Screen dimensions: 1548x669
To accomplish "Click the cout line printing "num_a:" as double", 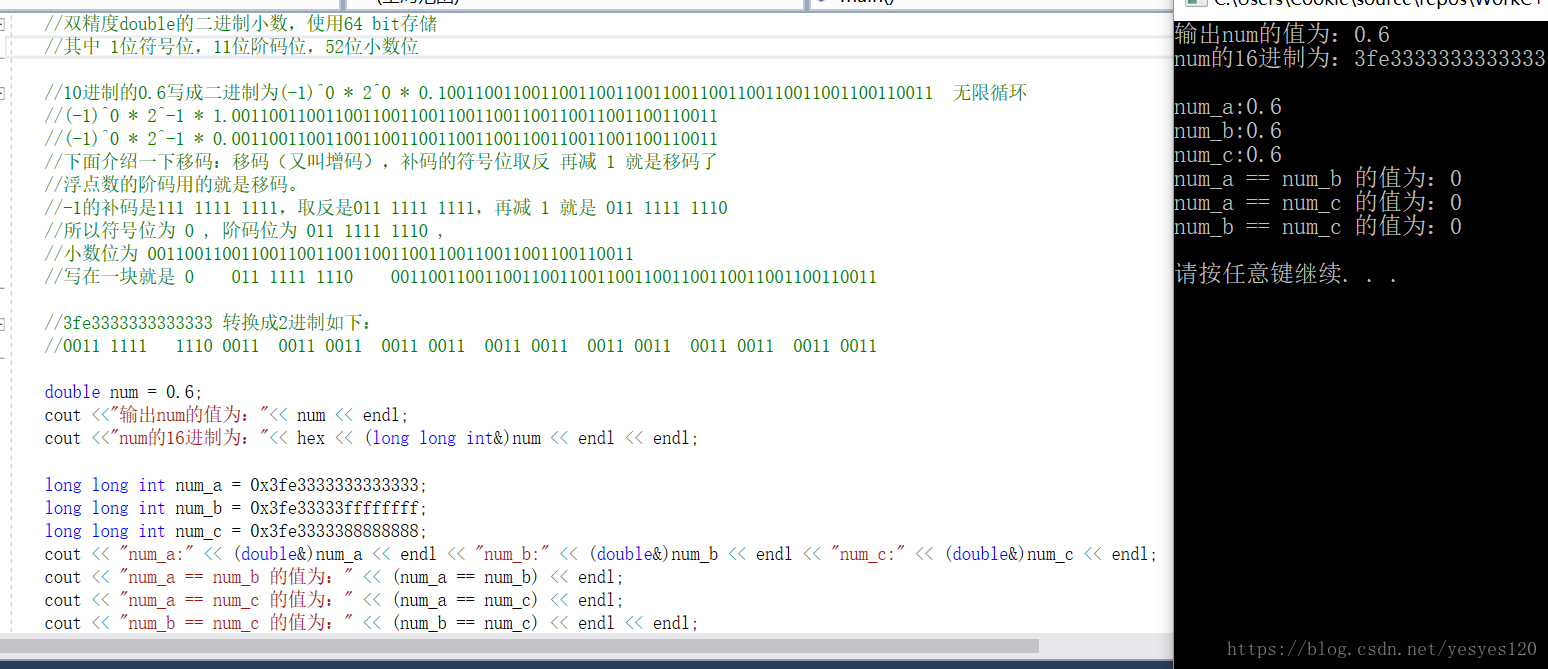I will pos(601,554).
